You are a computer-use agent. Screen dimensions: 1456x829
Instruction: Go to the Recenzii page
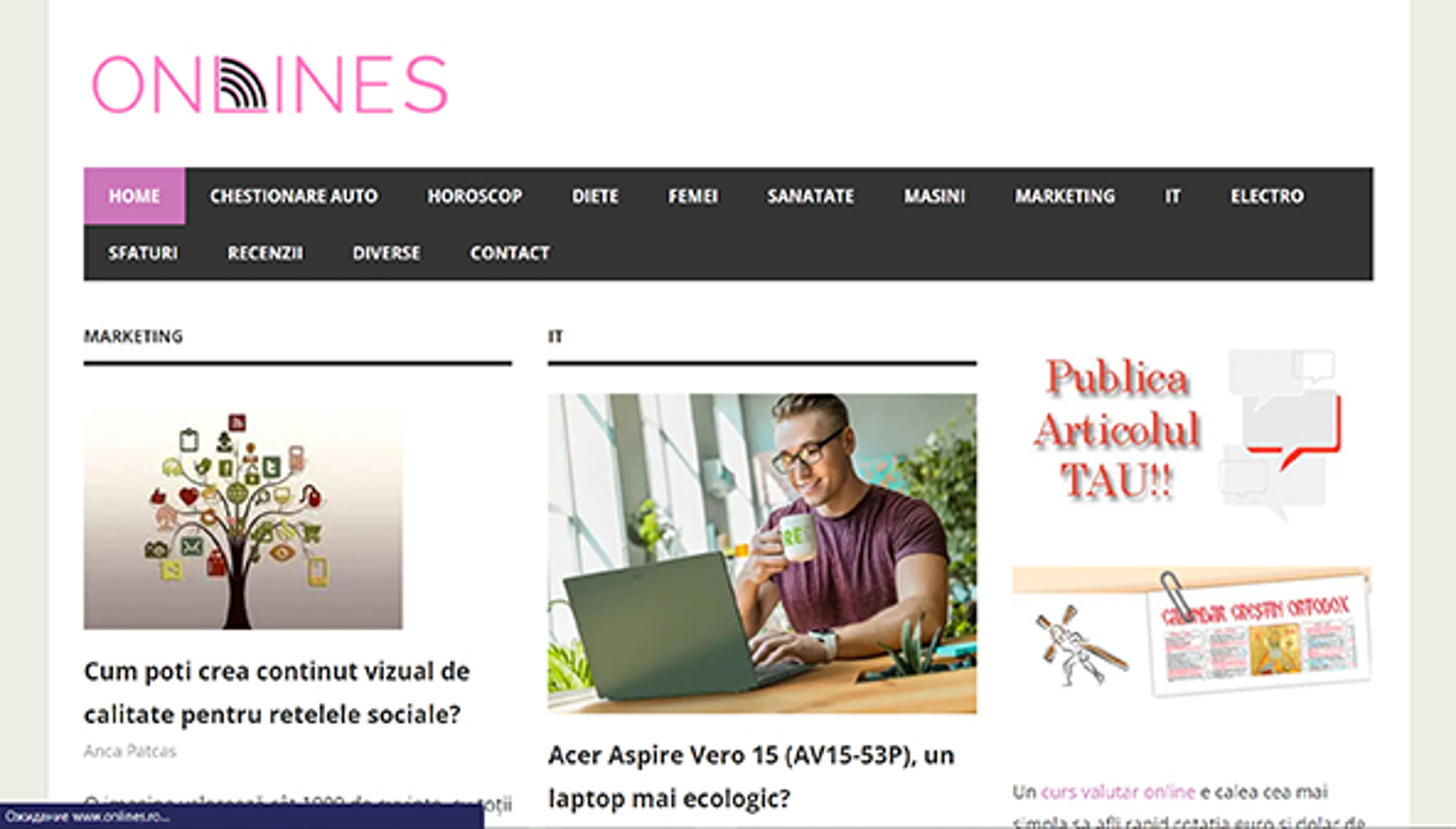coord(265,253)
